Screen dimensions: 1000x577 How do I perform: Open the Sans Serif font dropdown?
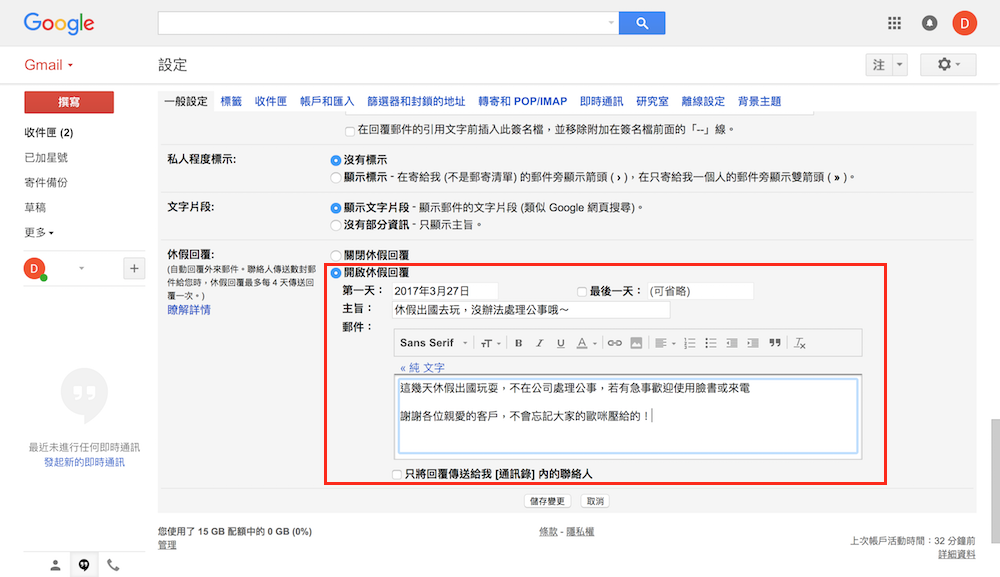click(434, 343)
